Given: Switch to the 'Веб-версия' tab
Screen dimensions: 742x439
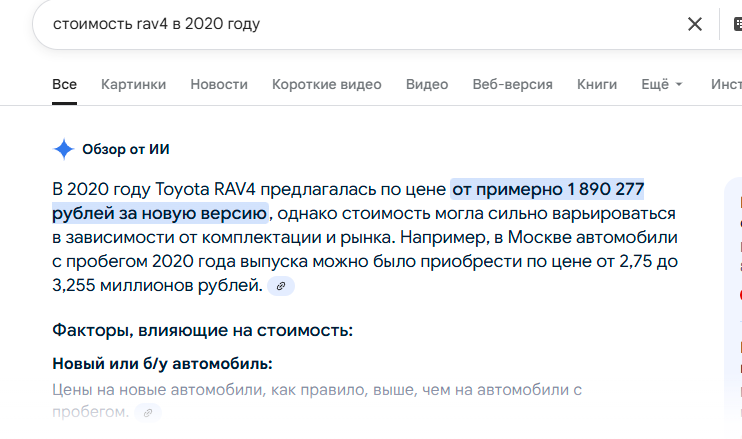Looking at the screenshot, I should [x=512, y=84].
